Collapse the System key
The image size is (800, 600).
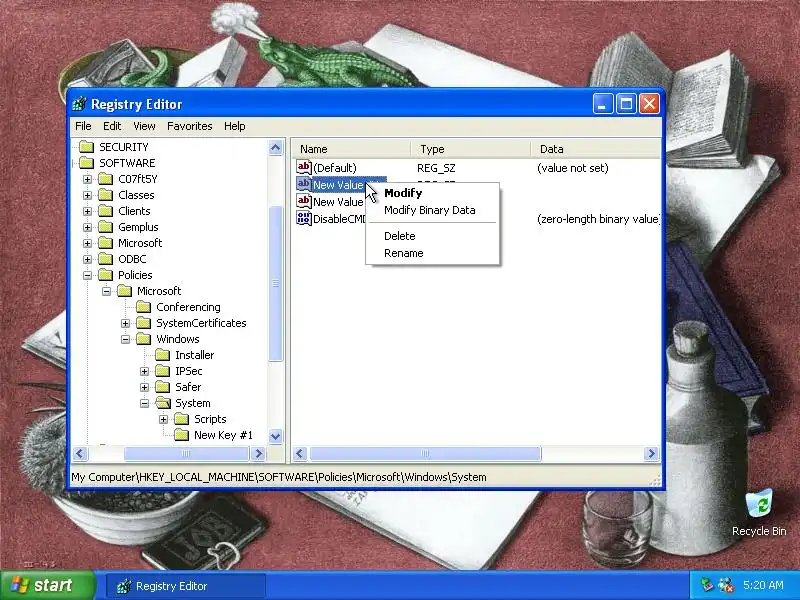click(x=144, y=403)
